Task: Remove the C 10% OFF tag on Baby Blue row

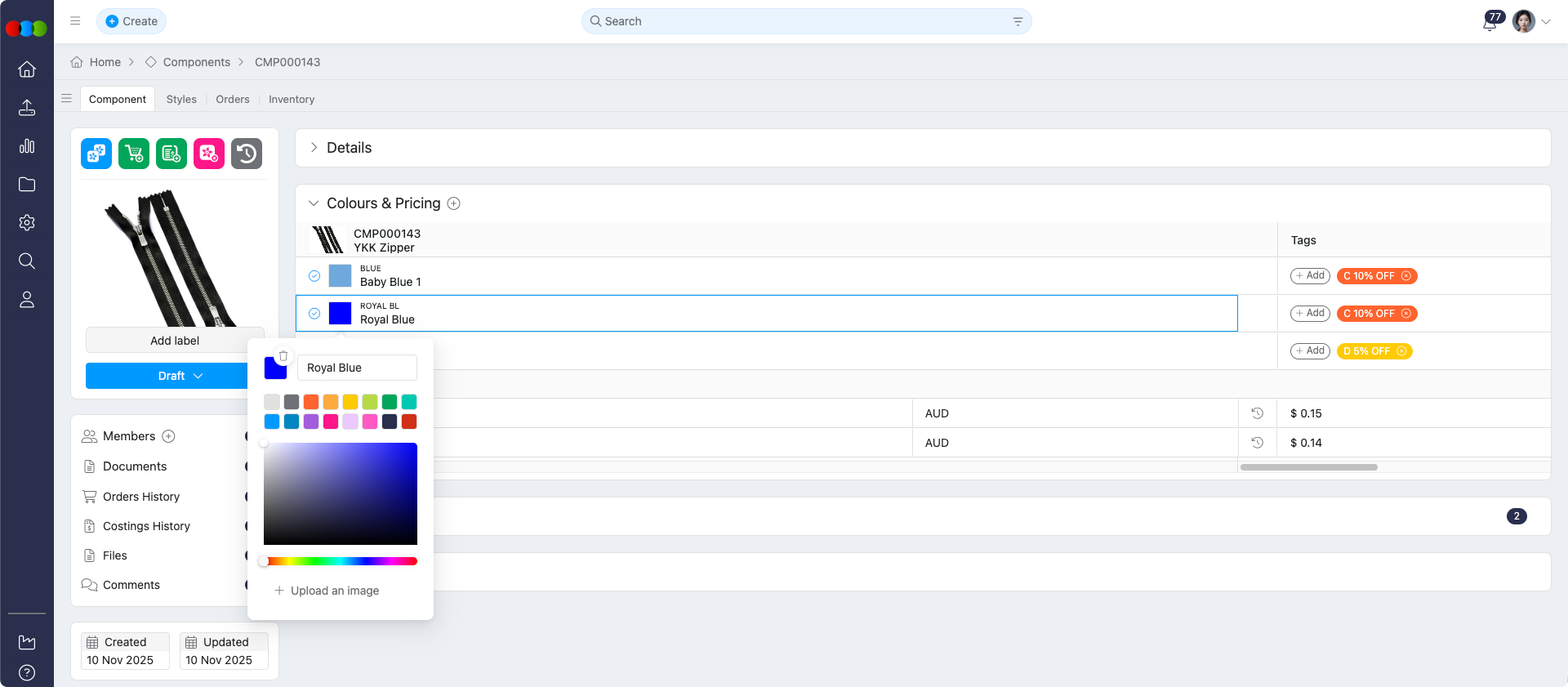Action: point(1406,276)
